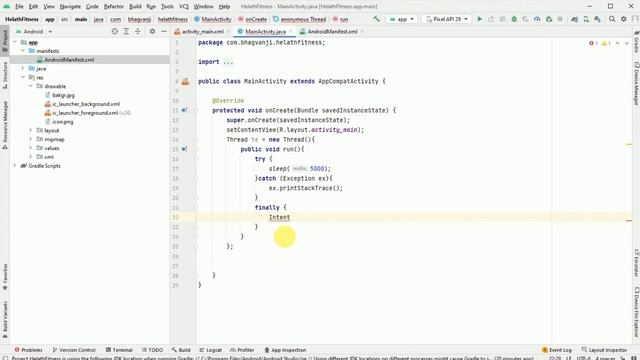Click the Stop square icon in toolbar

tap(560, 19)
